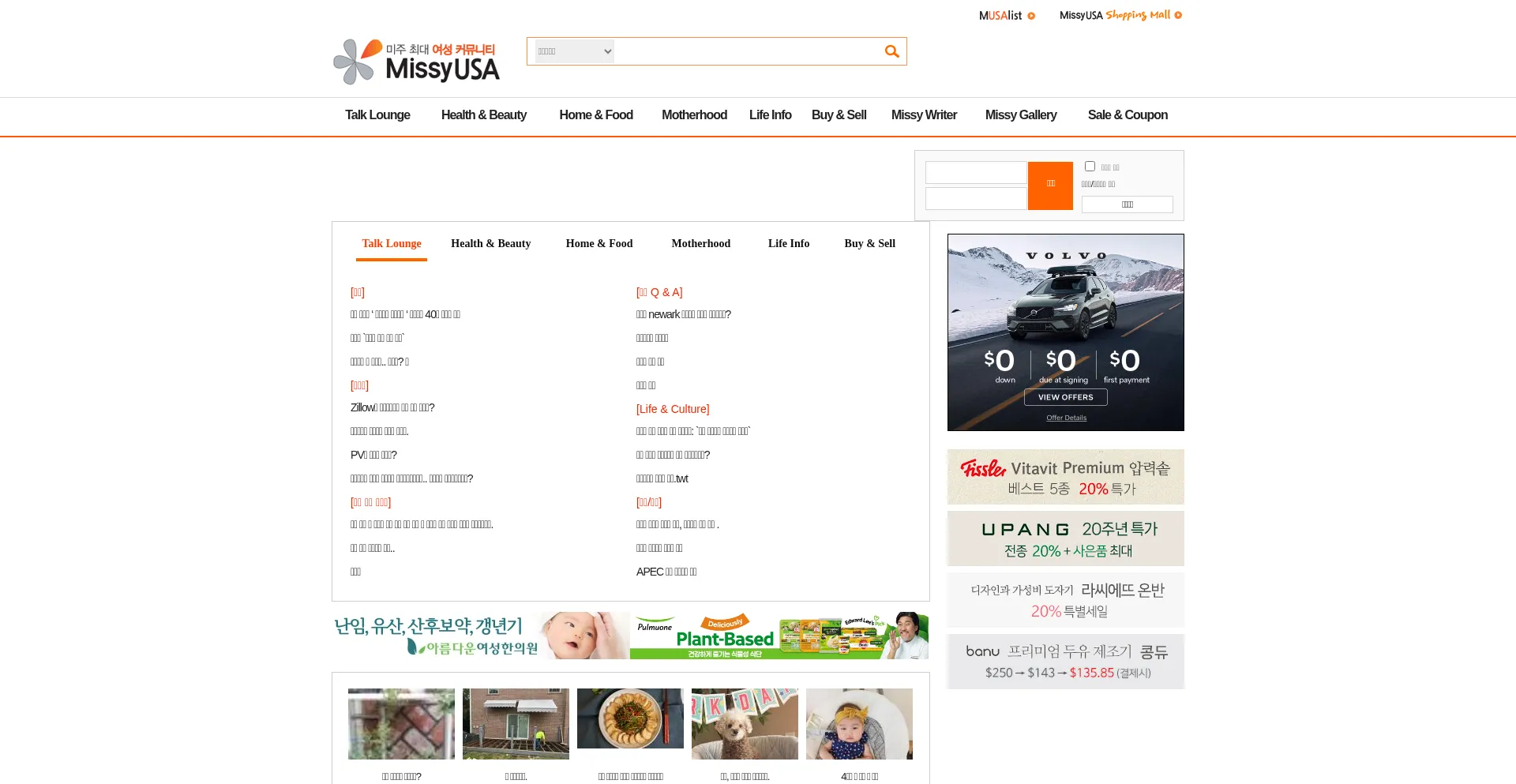Toggle the checkbox in the login box
Viewport: 1516px width, 784px height.
[1090, 167]
